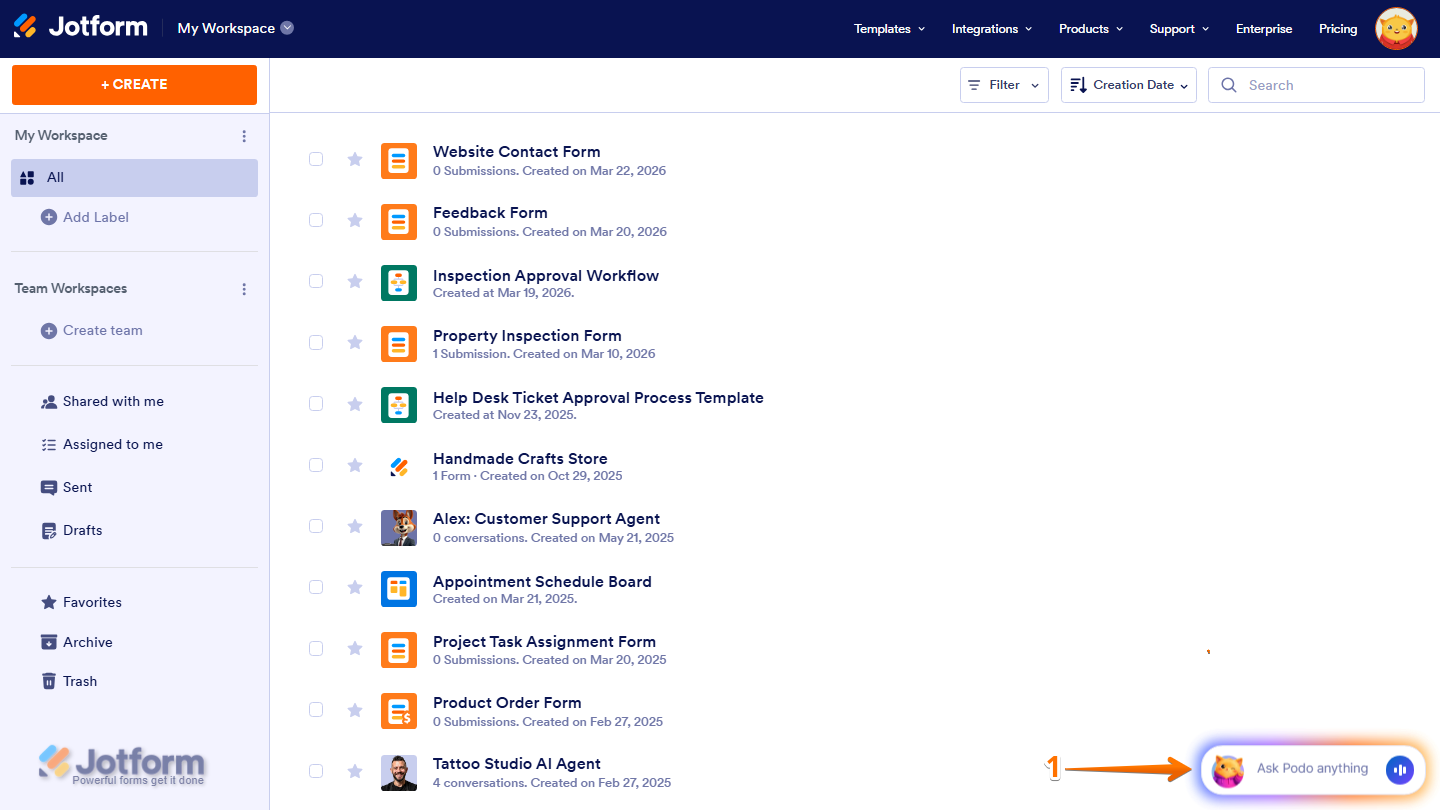Click the Podo voice icon

pos(1400,769)
